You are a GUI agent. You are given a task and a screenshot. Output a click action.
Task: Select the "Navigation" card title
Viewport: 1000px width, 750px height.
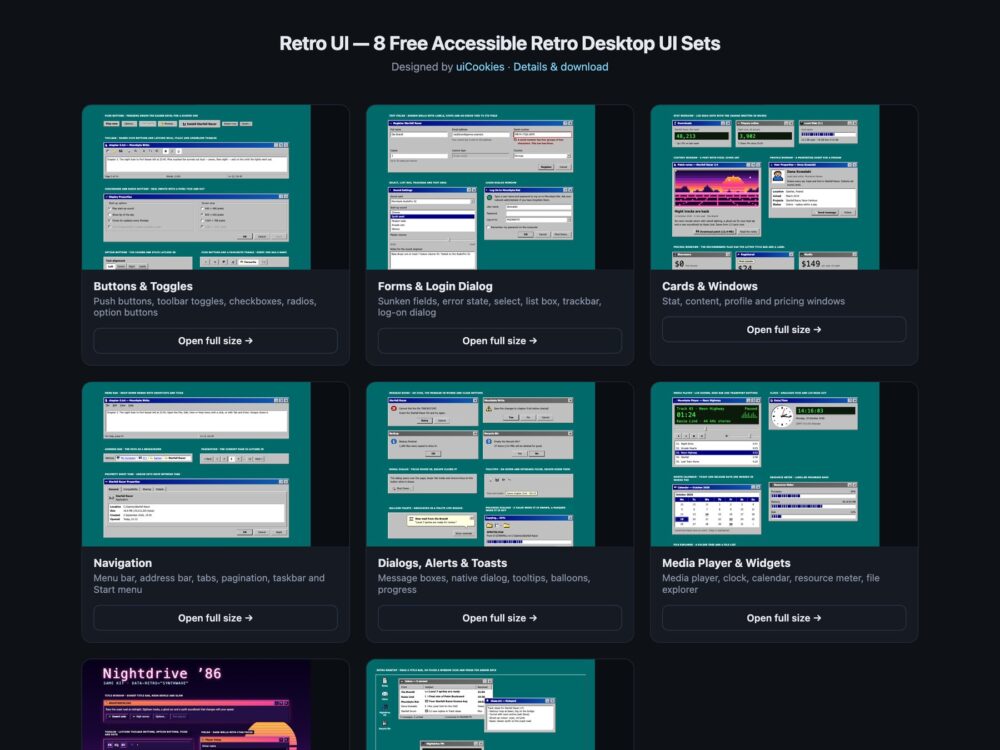click(122, 563)
